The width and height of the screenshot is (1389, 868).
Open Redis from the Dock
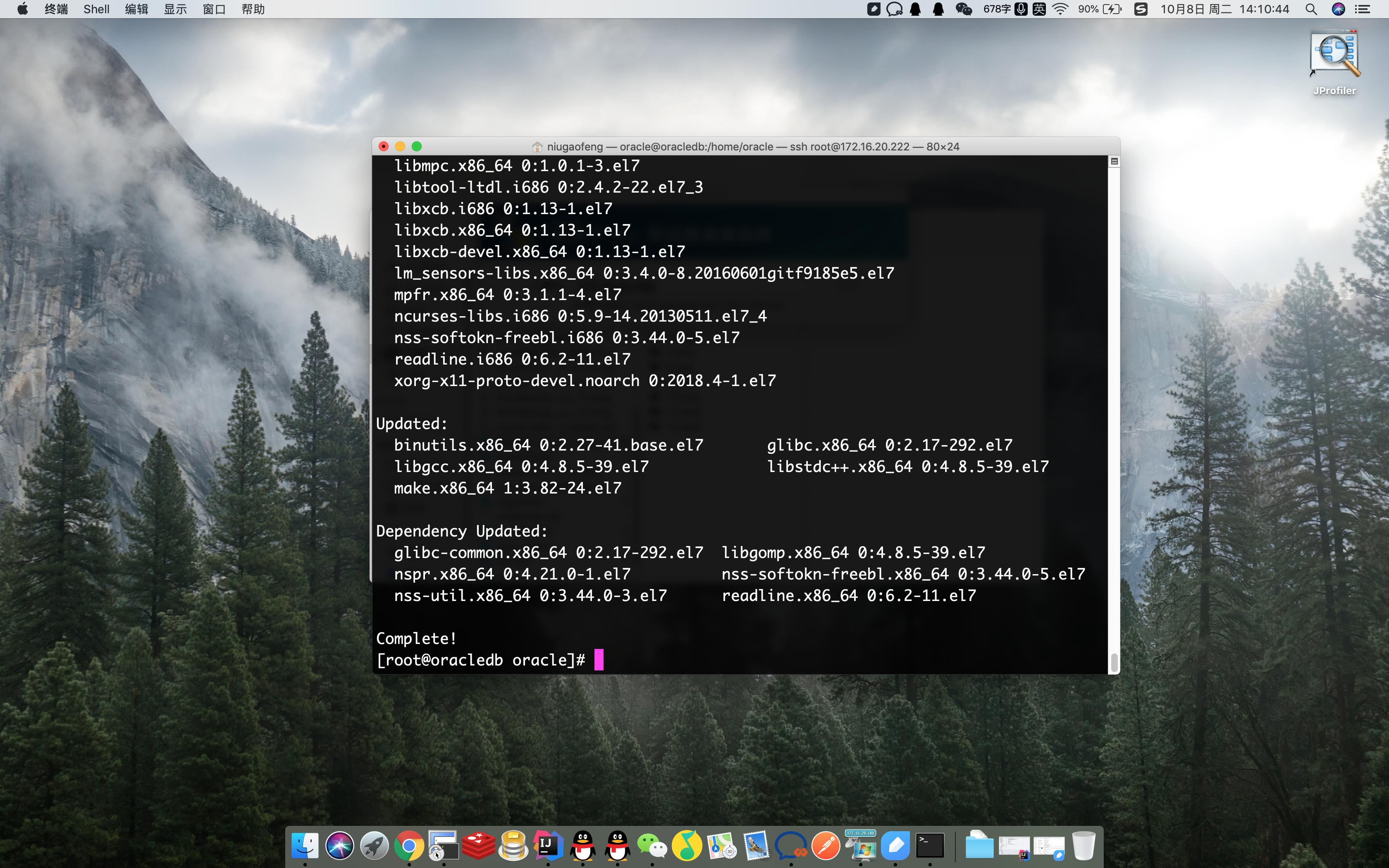point(479,845)
